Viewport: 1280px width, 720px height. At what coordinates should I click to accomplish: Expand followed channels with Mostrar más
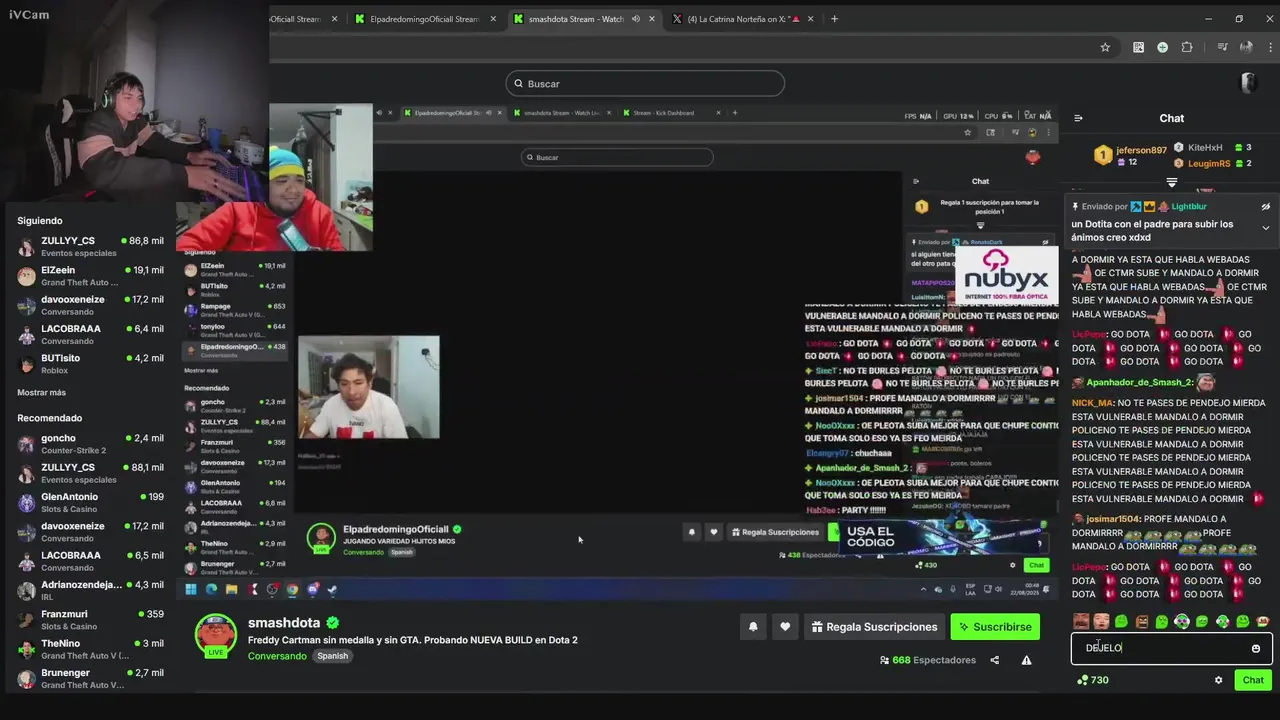pyautogui.click(x=41, y=392)
